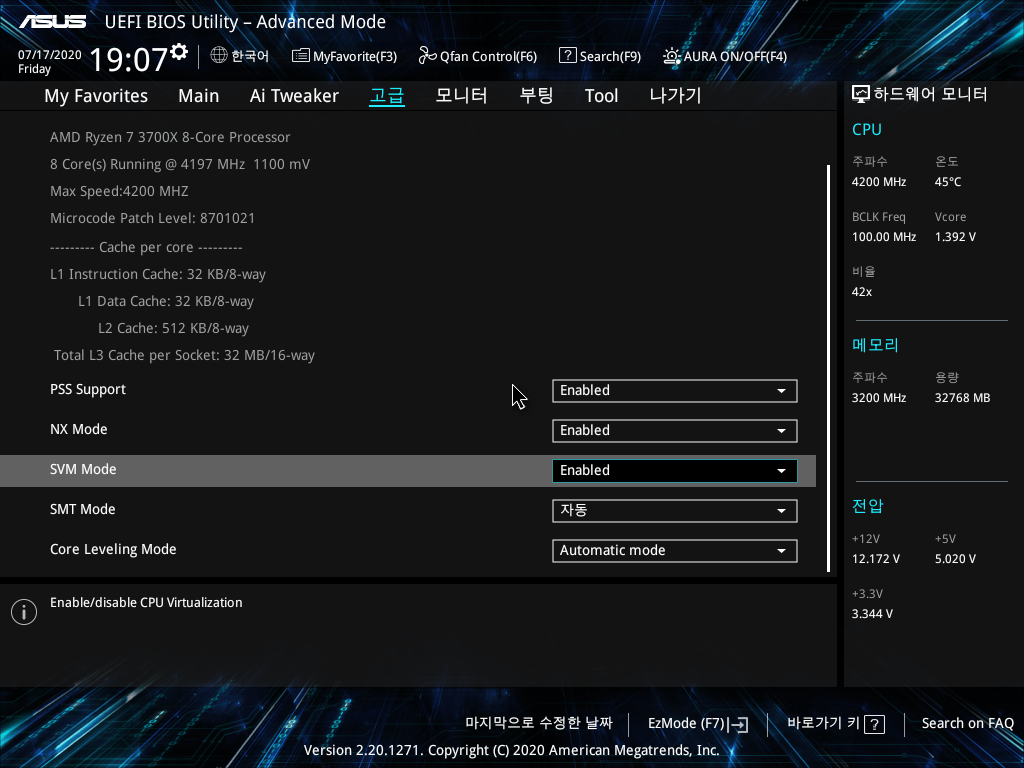This screenshot has height=768, width=1024.
Task: Open the Core Leveling Mode dropdown
Action: click(x=675, y=551)
